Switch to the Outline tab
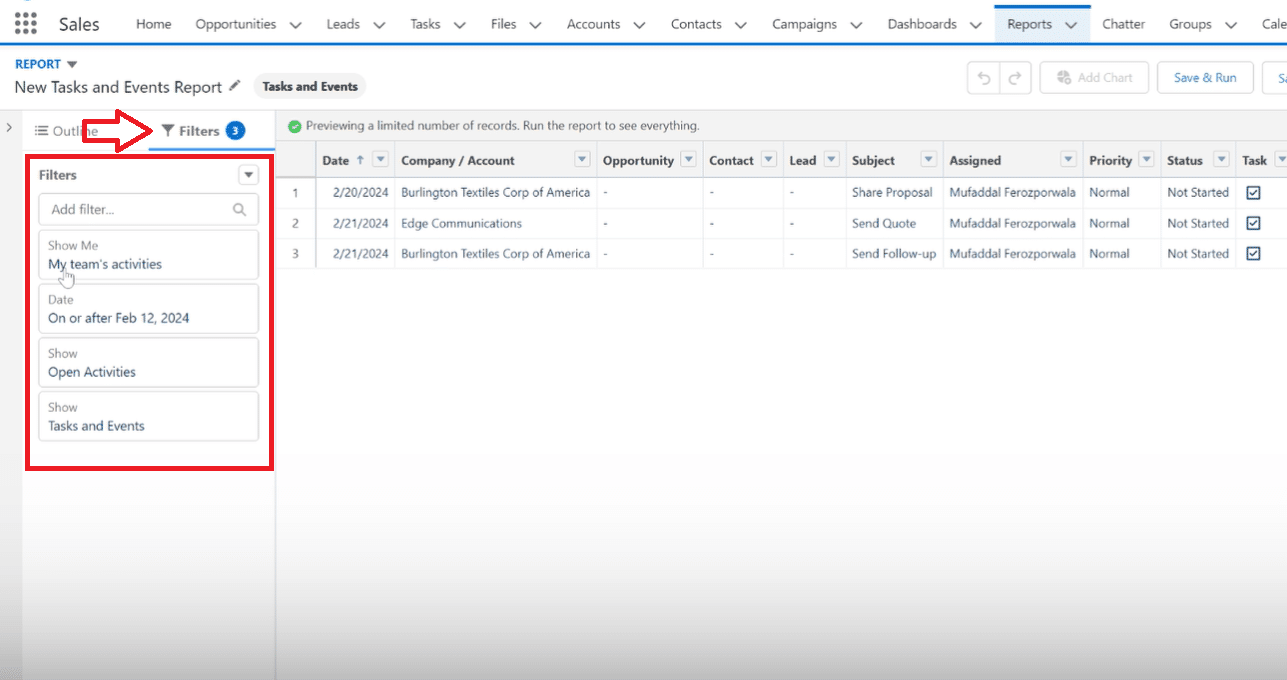The image size is (1287, 680). click(66, 131)
